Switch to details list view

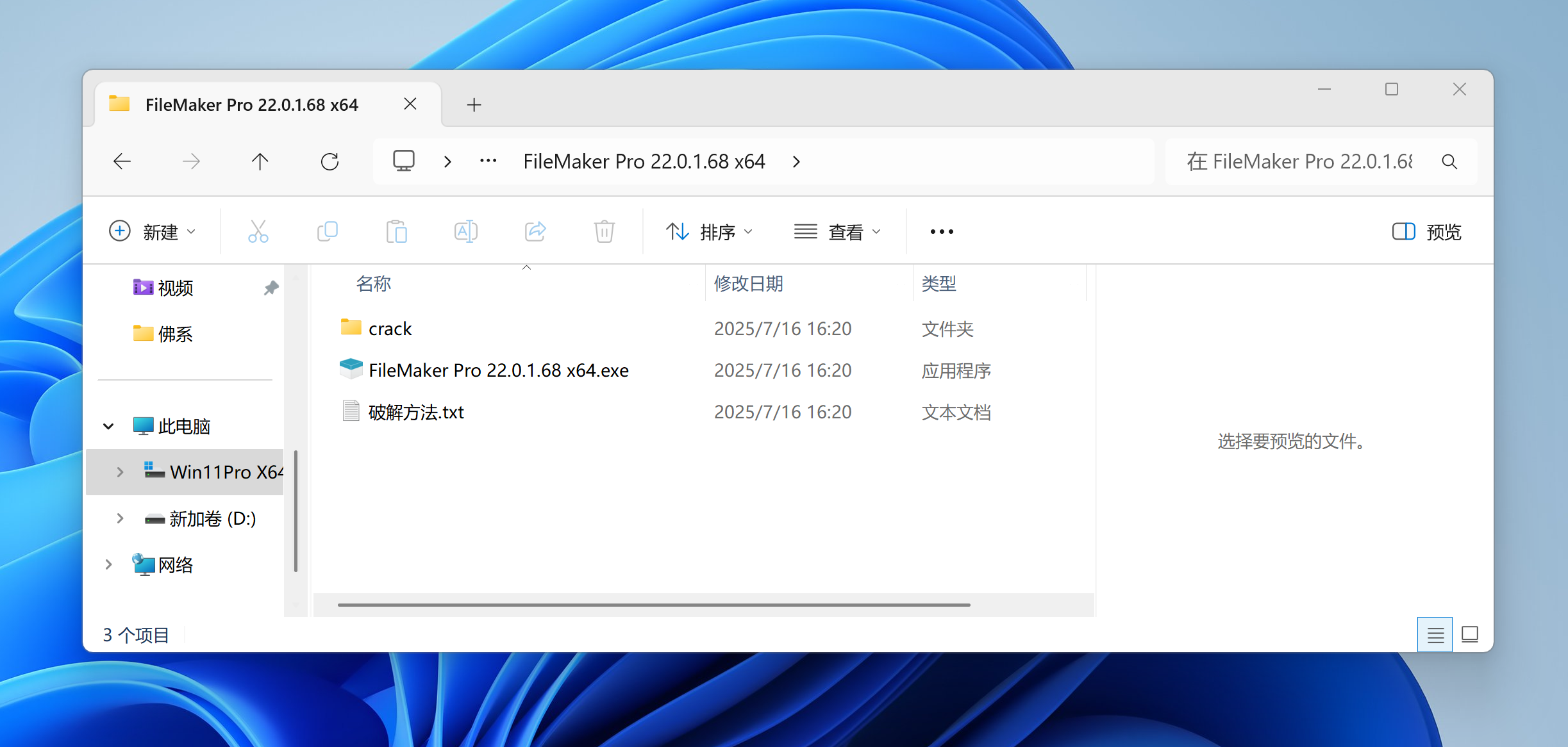[1435, 635]
